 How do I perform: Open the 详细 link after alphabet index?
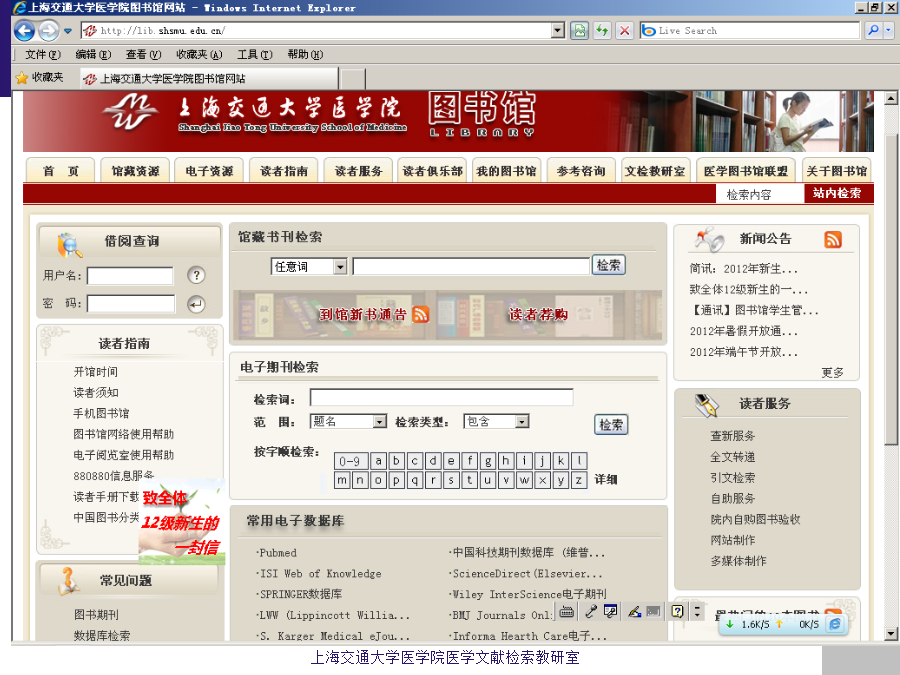coord(606,480)
